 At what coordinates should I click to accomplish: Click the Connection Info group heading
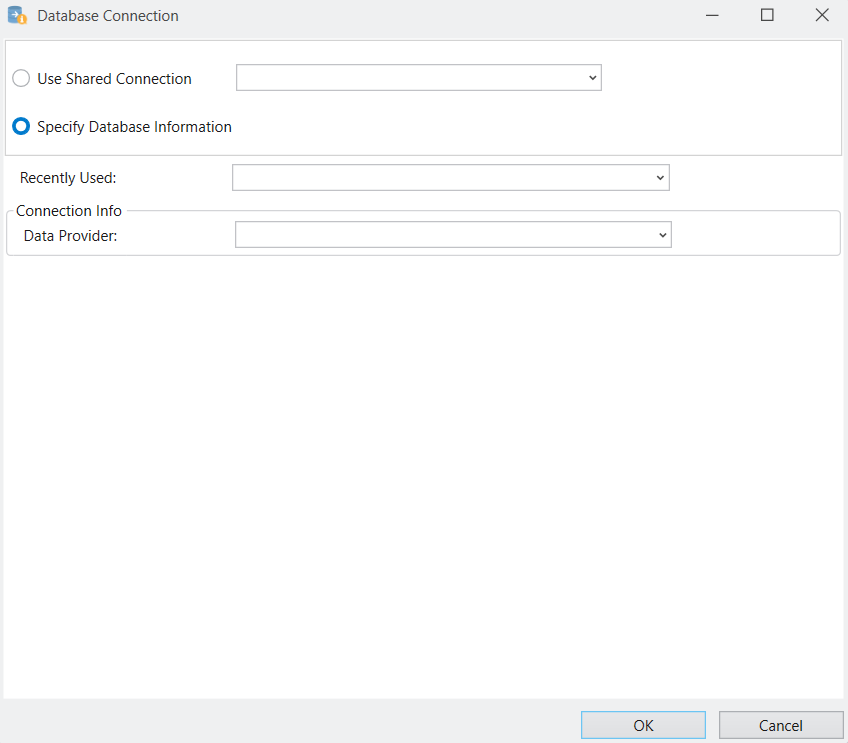69,211
